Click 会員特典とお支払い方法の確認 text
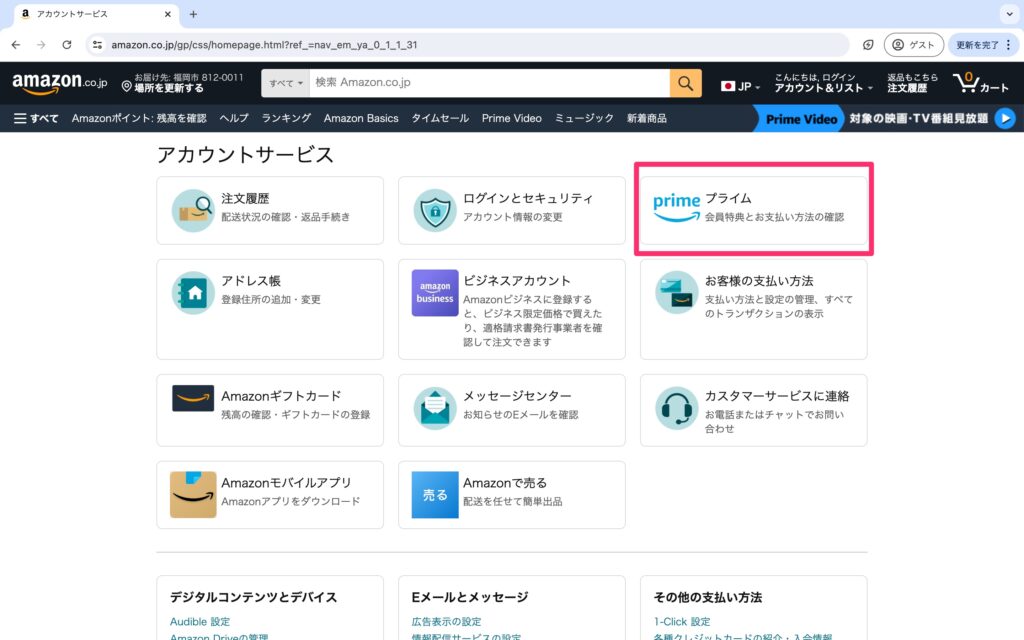This screenshot has width=1024, height=640. pos(774,217)
